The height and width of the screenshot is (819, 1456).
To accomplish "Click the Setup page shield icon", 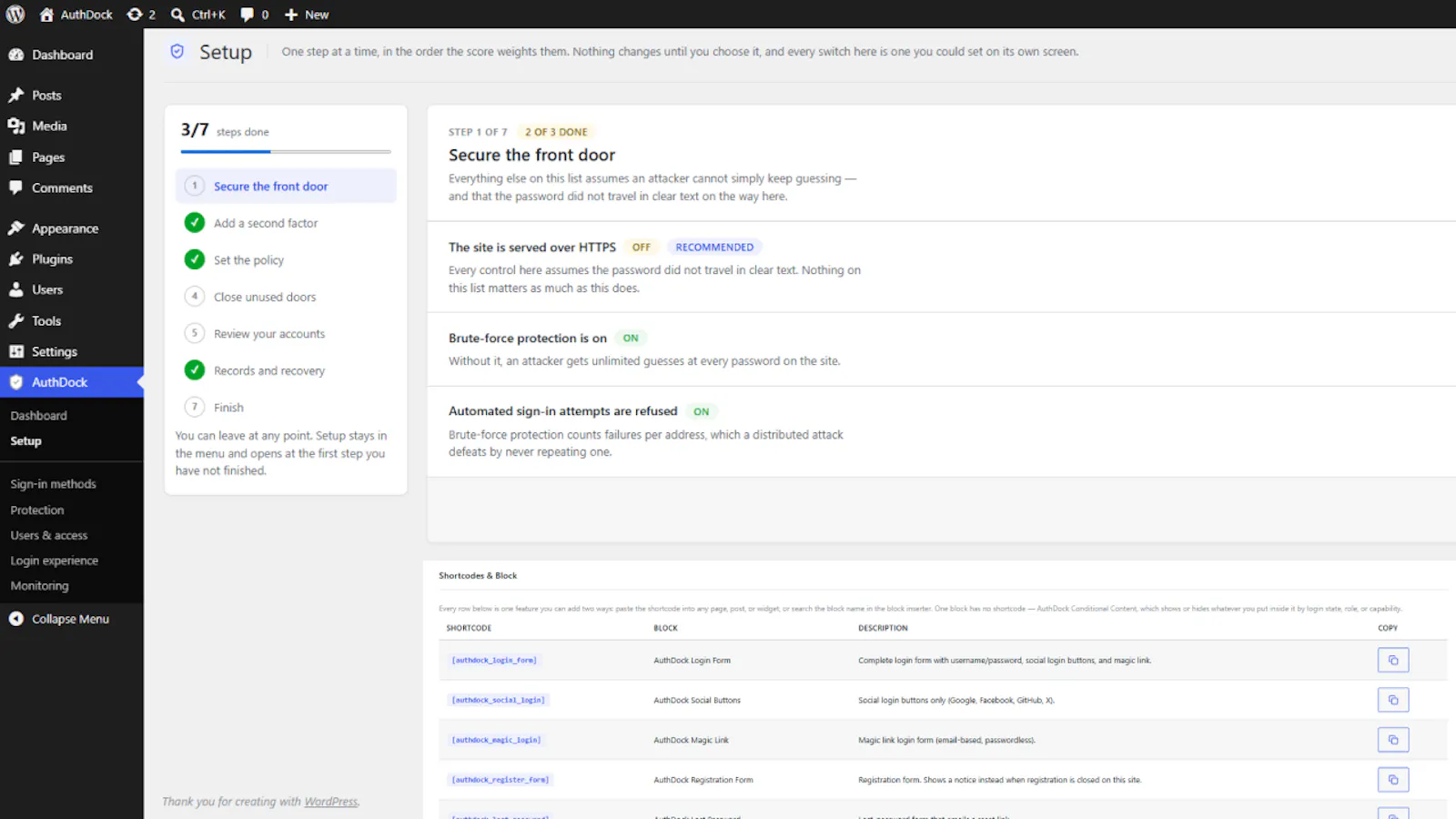I will coord(177,52).
